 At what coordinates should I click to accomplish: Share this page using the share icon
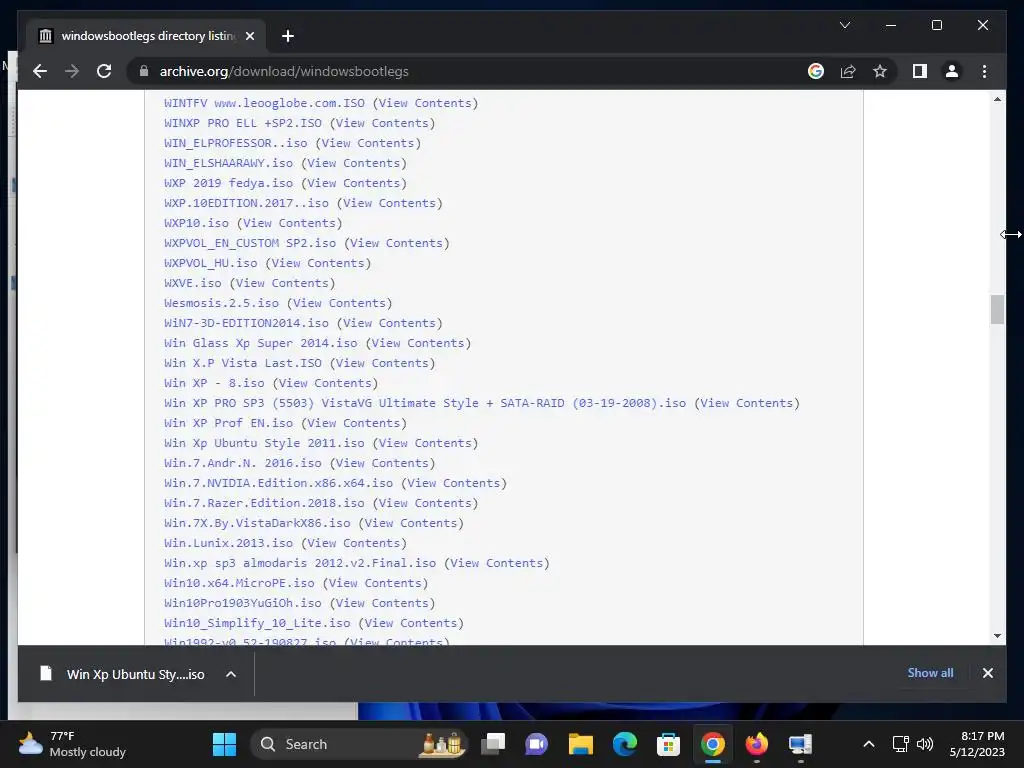point(848,71)
